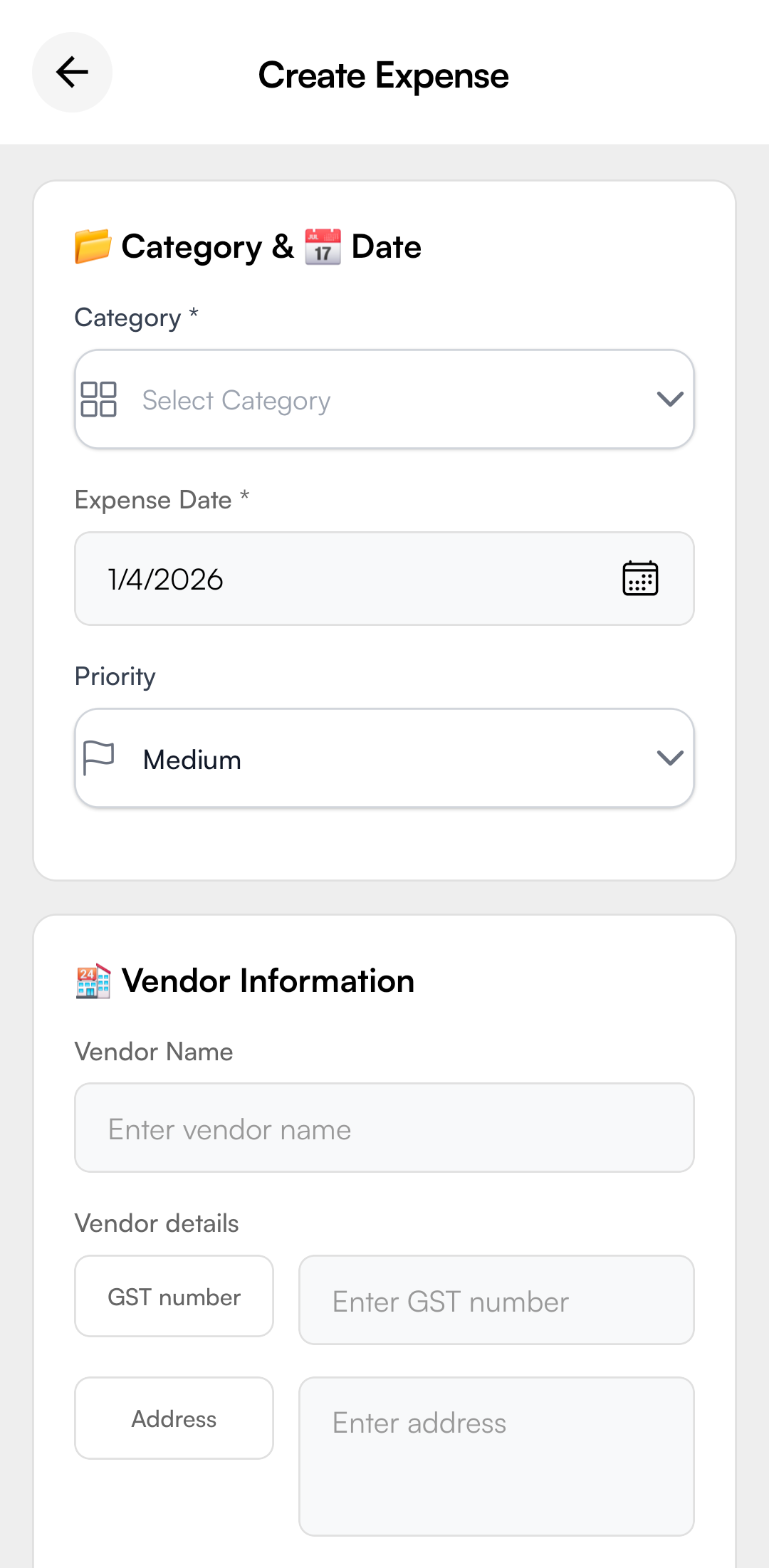Click the Address label button
Viewport: 769px width, 1568px height.
click(174, 1418)
